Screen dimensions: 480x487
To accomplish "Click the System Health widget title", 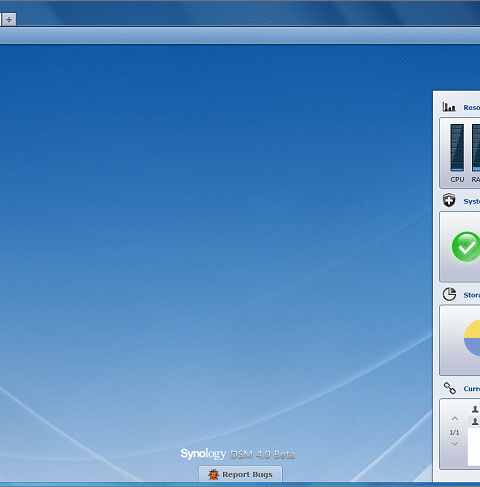I will 472,201.
